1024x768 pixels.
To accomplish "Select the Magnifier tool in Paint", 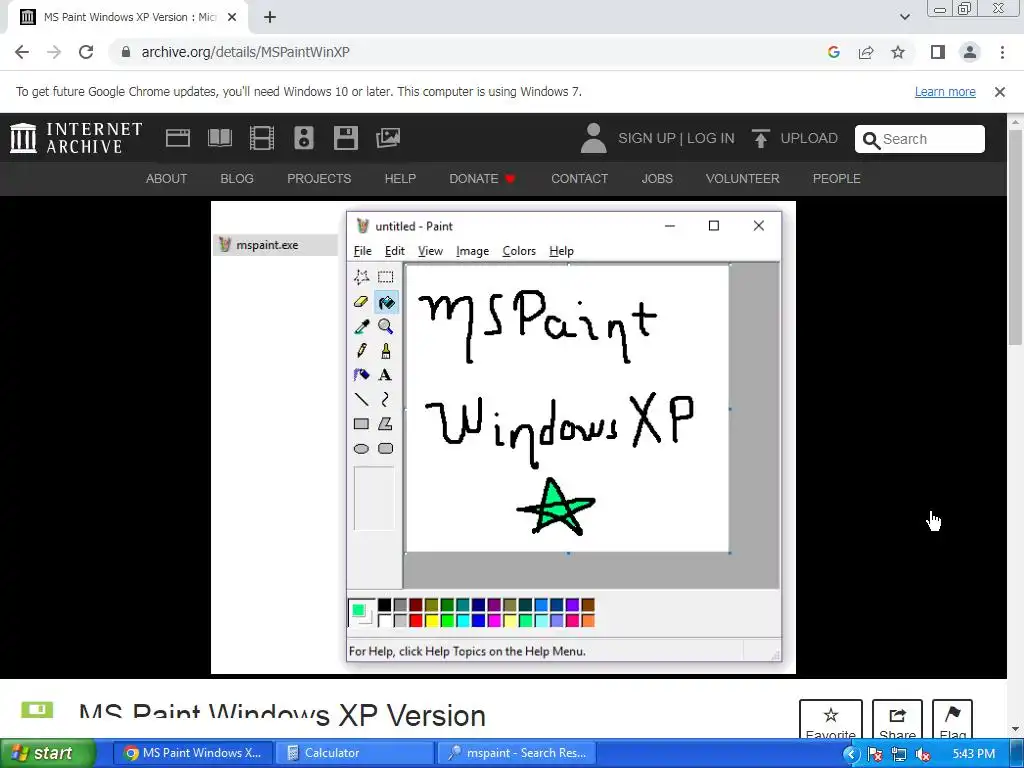I will click(386, 326).
